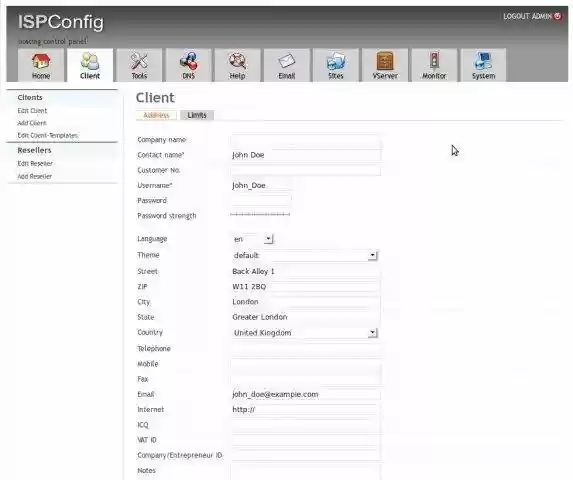Open Edit Client-Templates in sidebar
The image size is (573, 480).
(48, 136)
